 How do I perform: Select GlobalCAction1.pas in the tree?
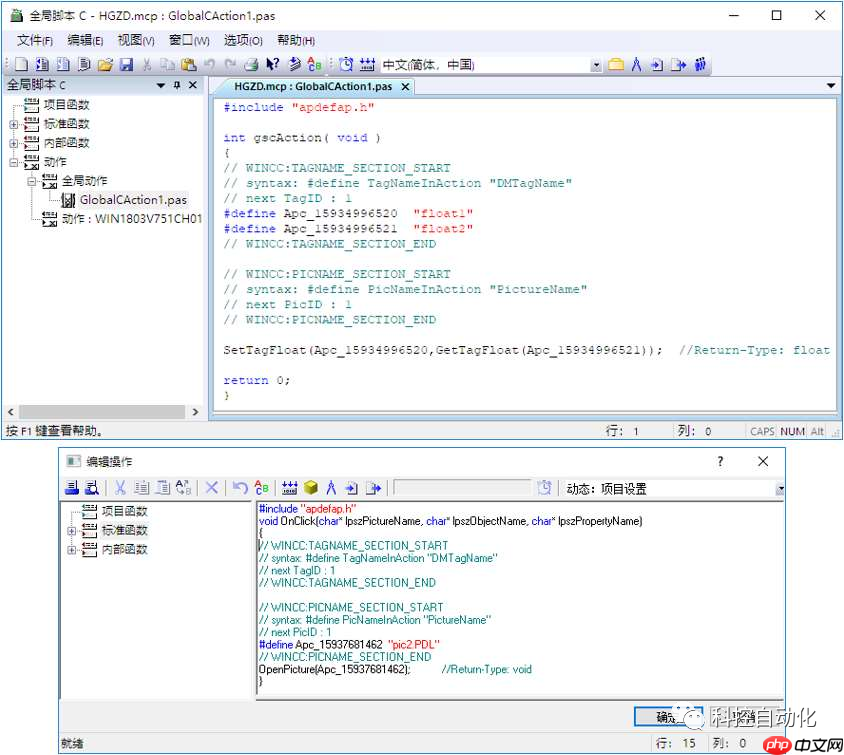pos(133,200)
